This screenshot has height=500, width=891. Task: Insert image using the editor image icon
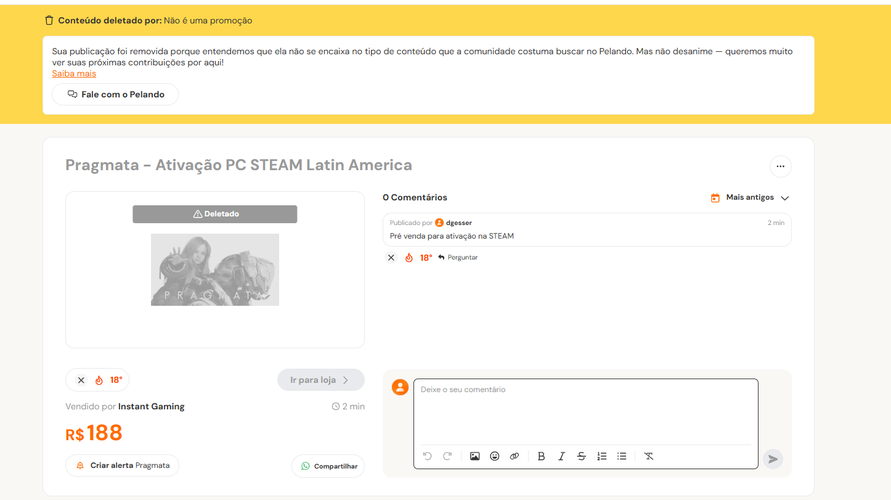tap(474, 456)
